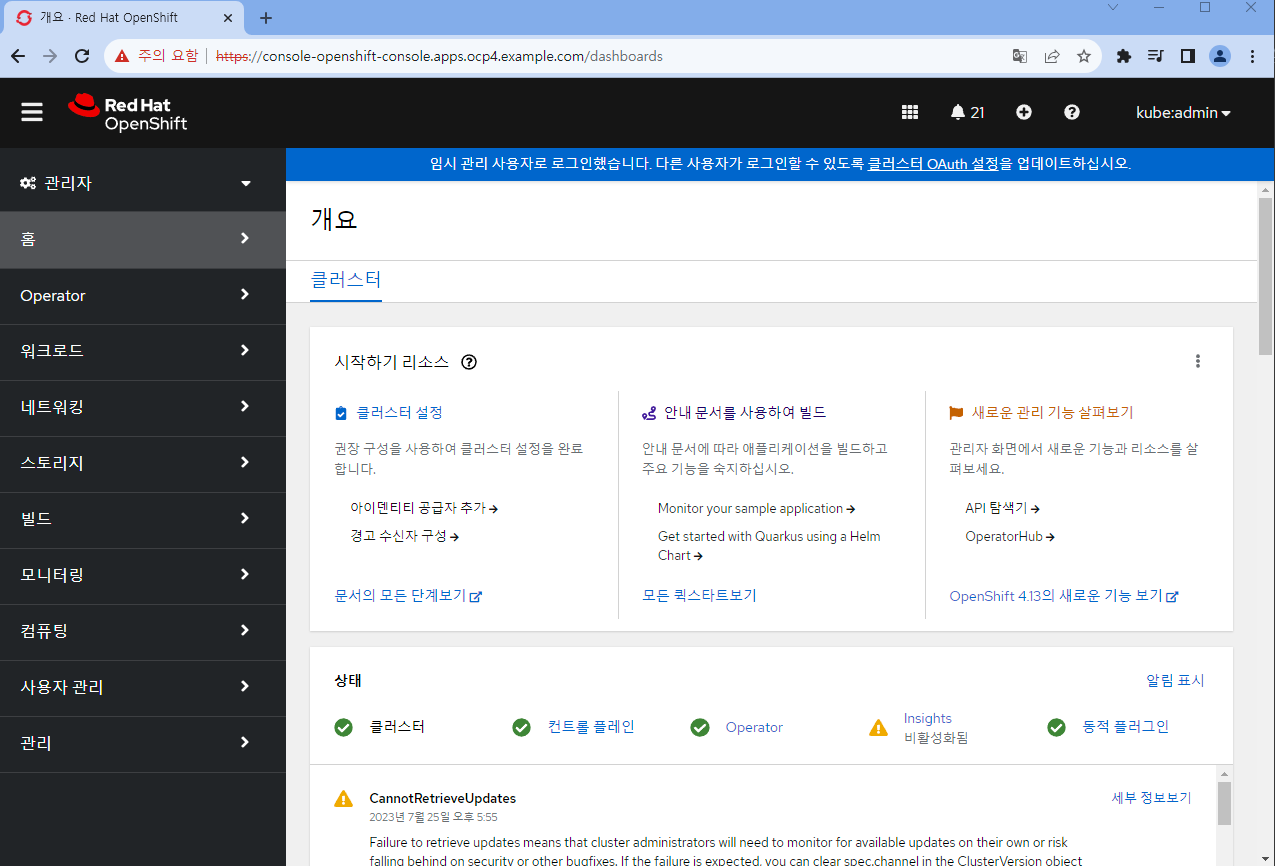Click the CannotRetrieveUpdates alert title

click(x=442, y=798)
